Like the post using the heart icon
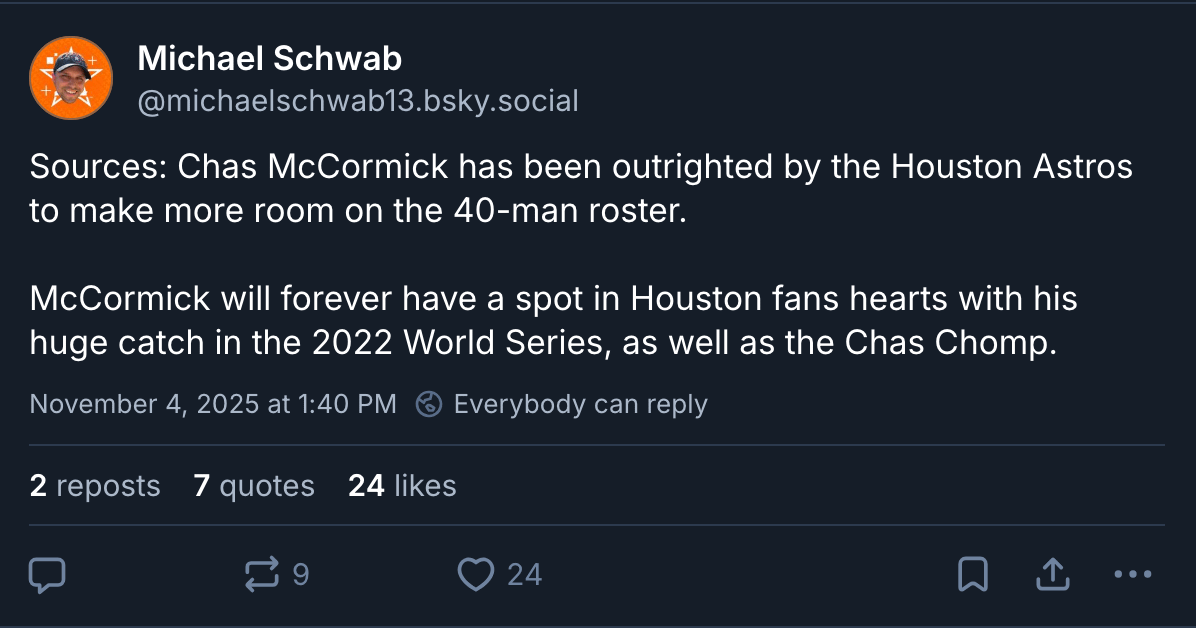This screenshot has width=1196, height=628. [x=475, y=574]
